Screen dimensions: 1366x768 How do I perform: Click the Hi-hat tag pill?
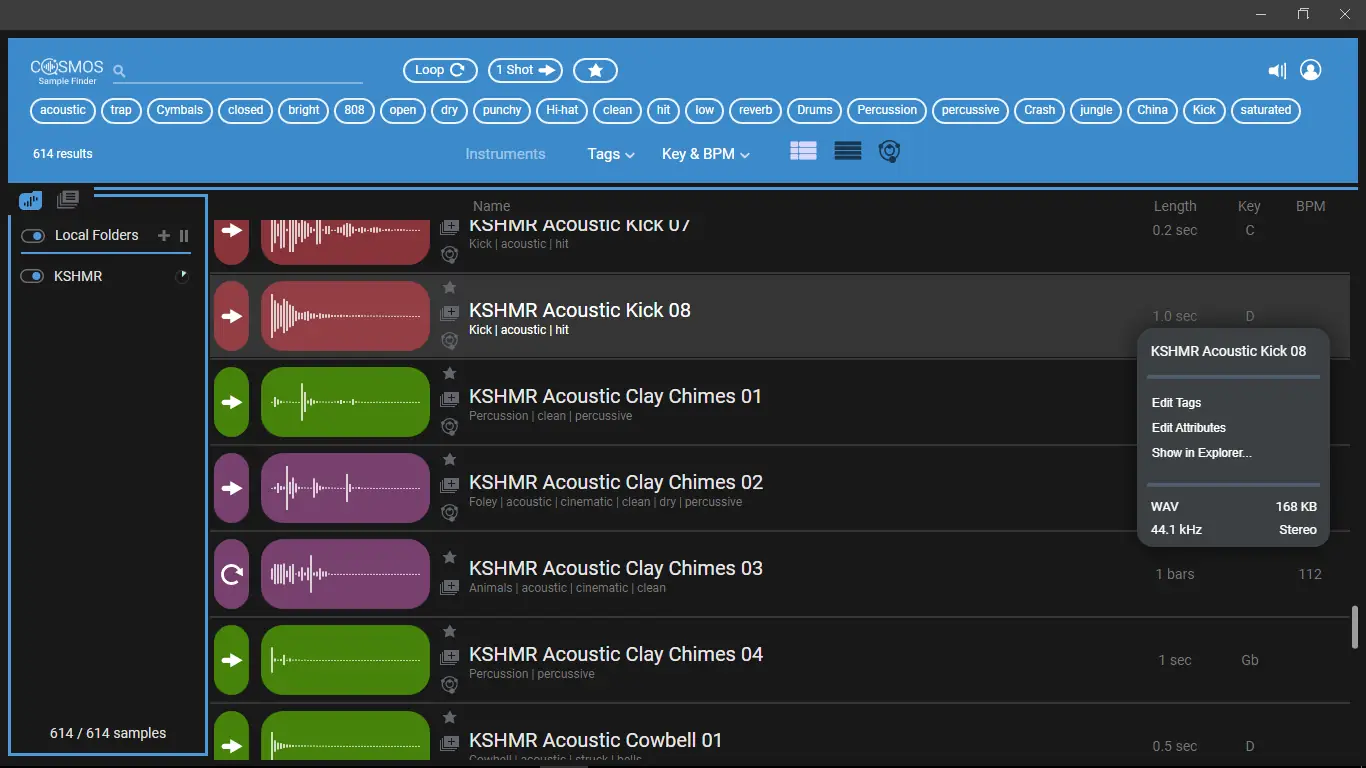[x=562, y=110]
